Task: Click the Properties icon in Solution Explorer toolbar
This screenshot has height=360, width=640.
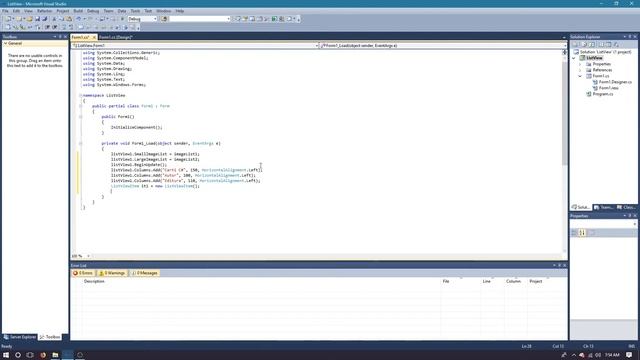Action: [x=576, y=44]
